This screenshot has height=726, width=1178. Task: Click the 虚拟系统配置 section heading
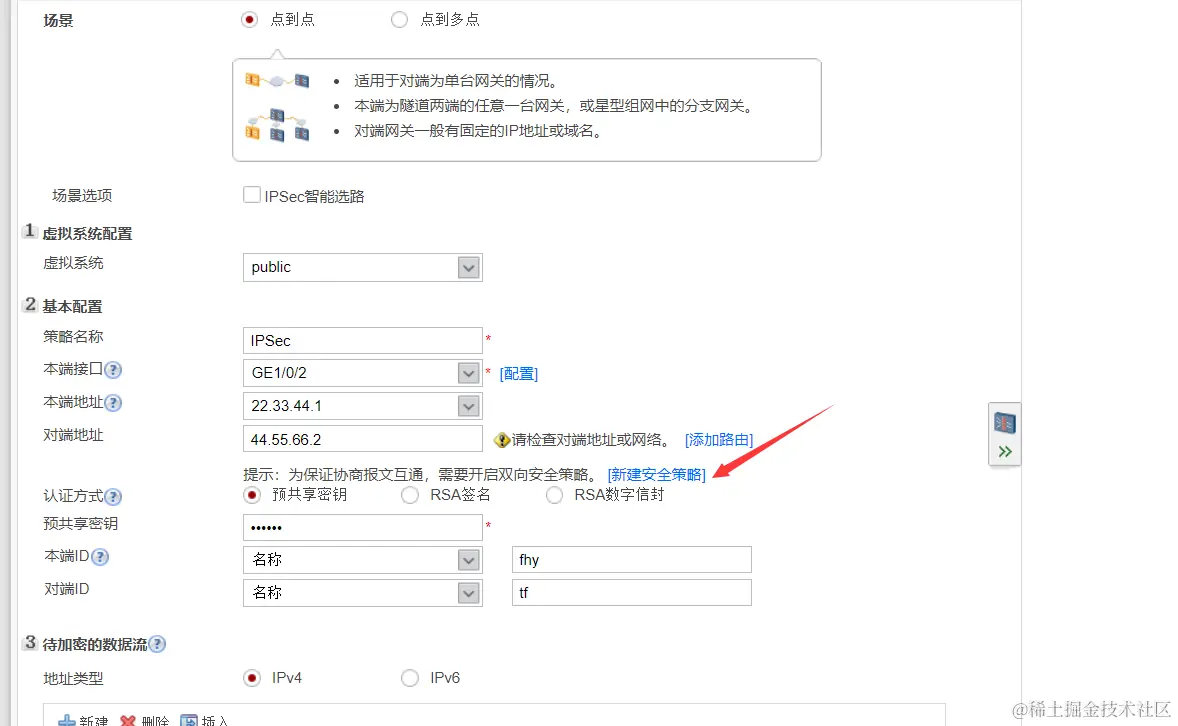(87, 234)
